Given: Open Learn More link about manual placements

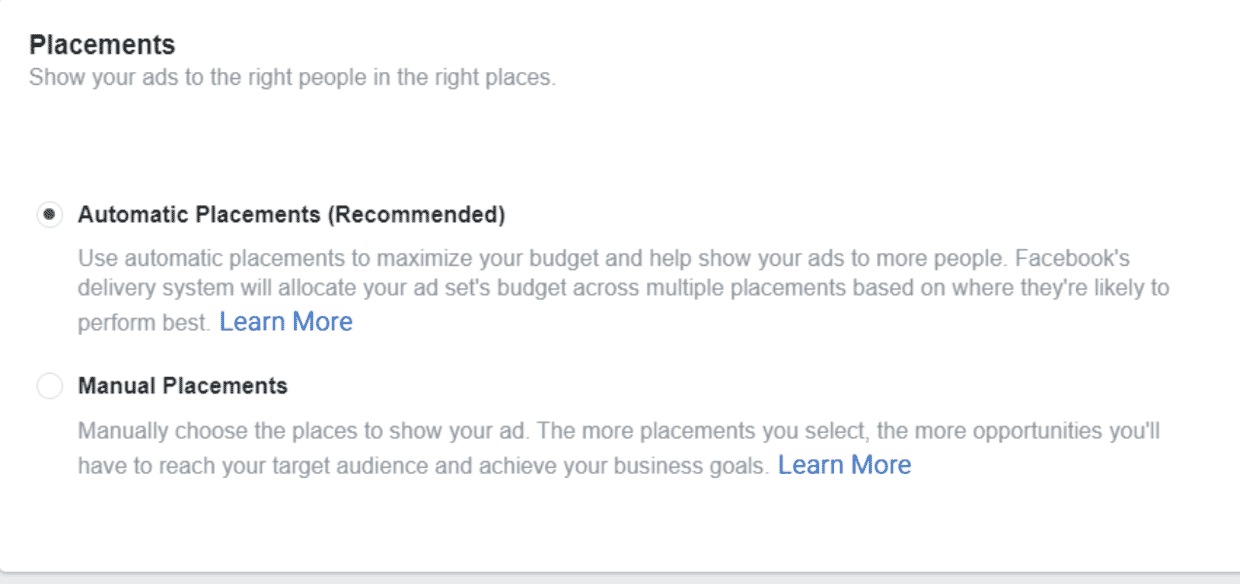Looking at the screenshot, I should click(x=845, y=465).
